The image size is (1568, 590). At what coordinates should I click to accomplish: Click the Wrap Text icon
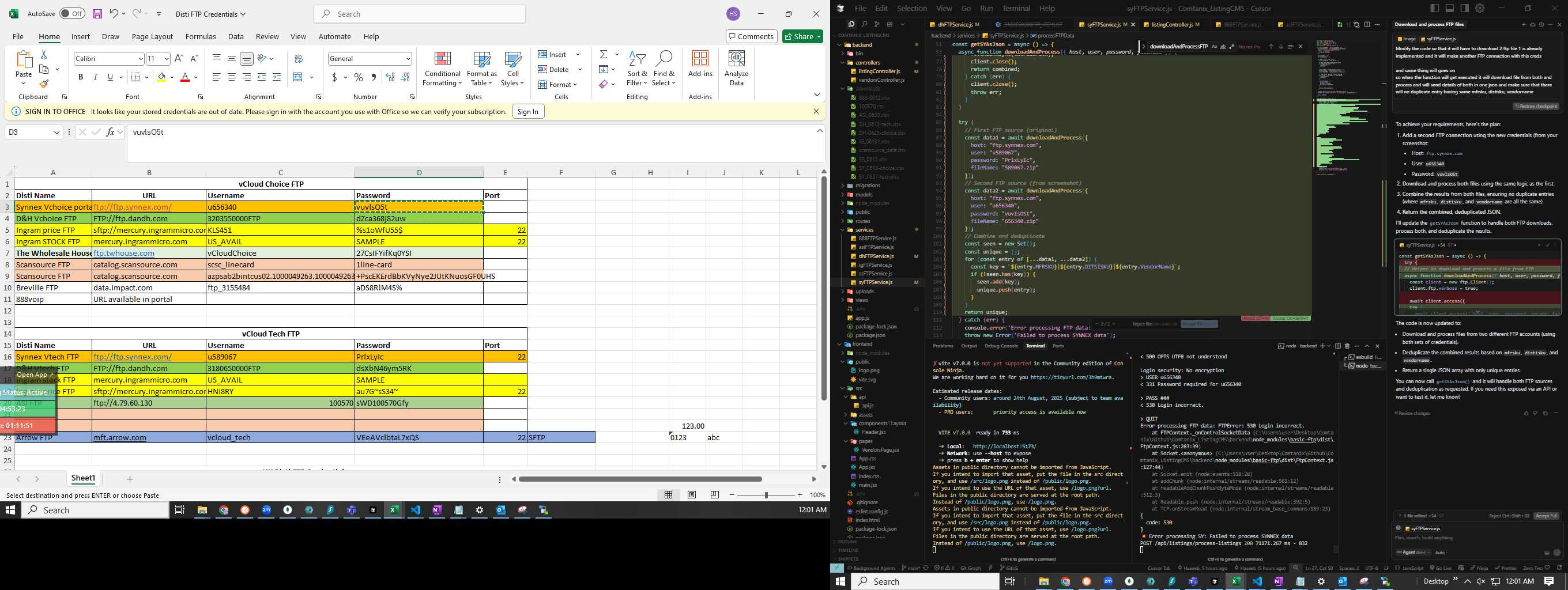pyautogui.click(x=298, y=58)
